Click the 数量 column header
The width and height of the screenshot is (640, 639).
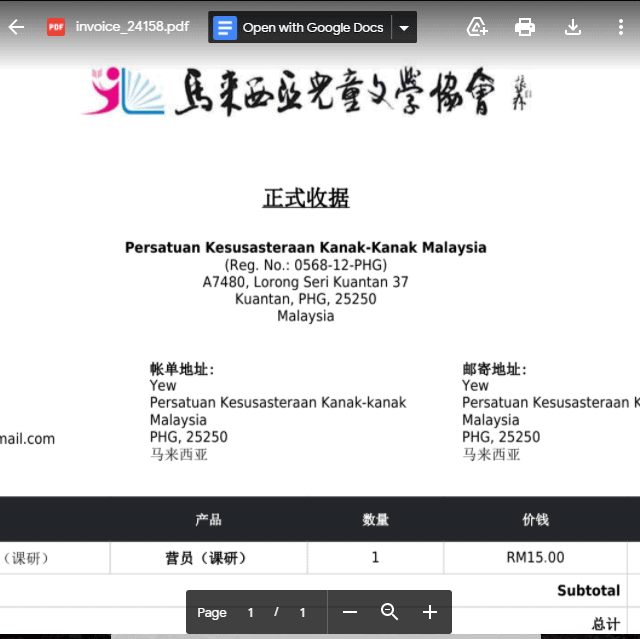pos(376,520)
